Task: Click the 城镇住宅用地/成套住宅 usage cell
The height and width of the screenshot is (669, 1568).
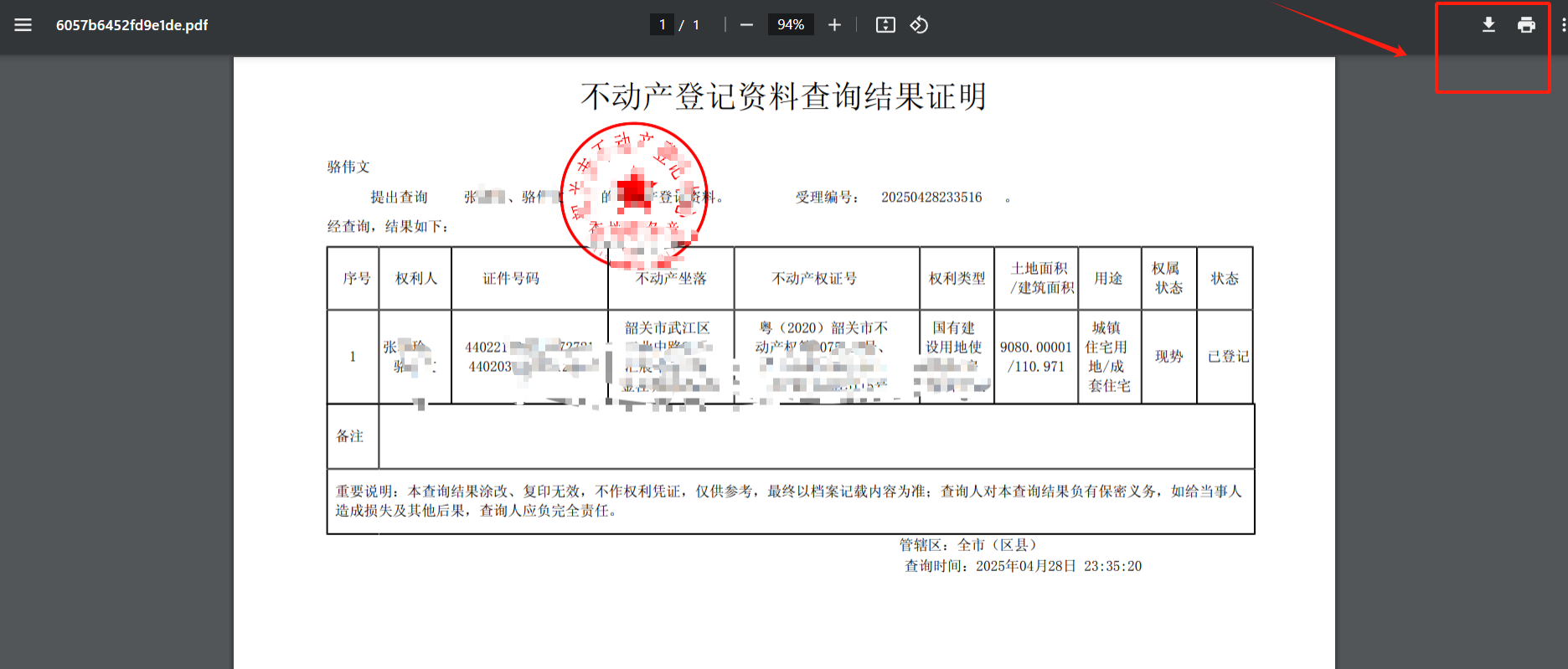Action: 1109,357
